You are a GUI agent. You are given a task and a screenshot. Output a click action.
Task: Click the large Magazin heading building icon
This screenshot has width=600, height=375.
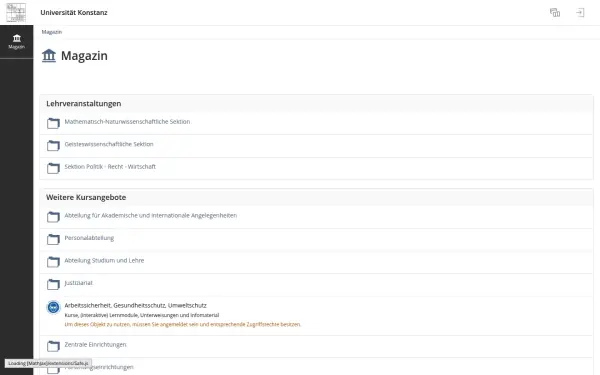pos(49,55)
